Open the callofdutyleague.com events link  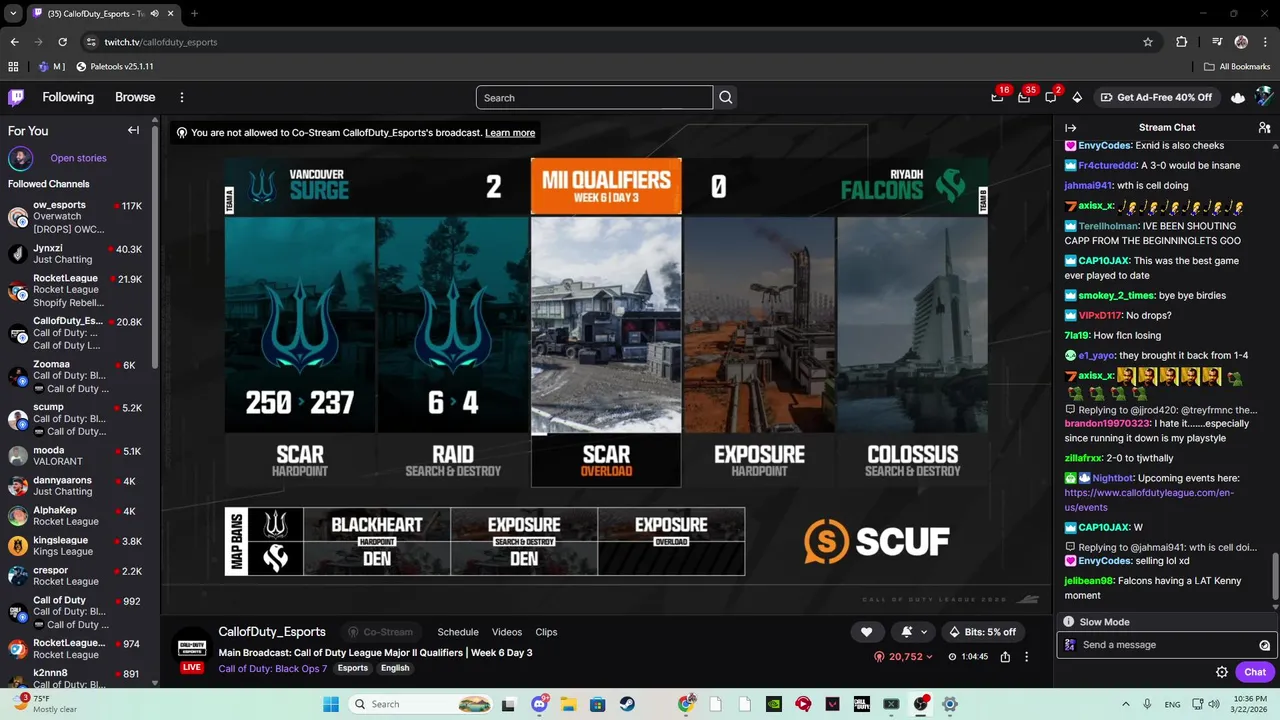point(1149,500)
